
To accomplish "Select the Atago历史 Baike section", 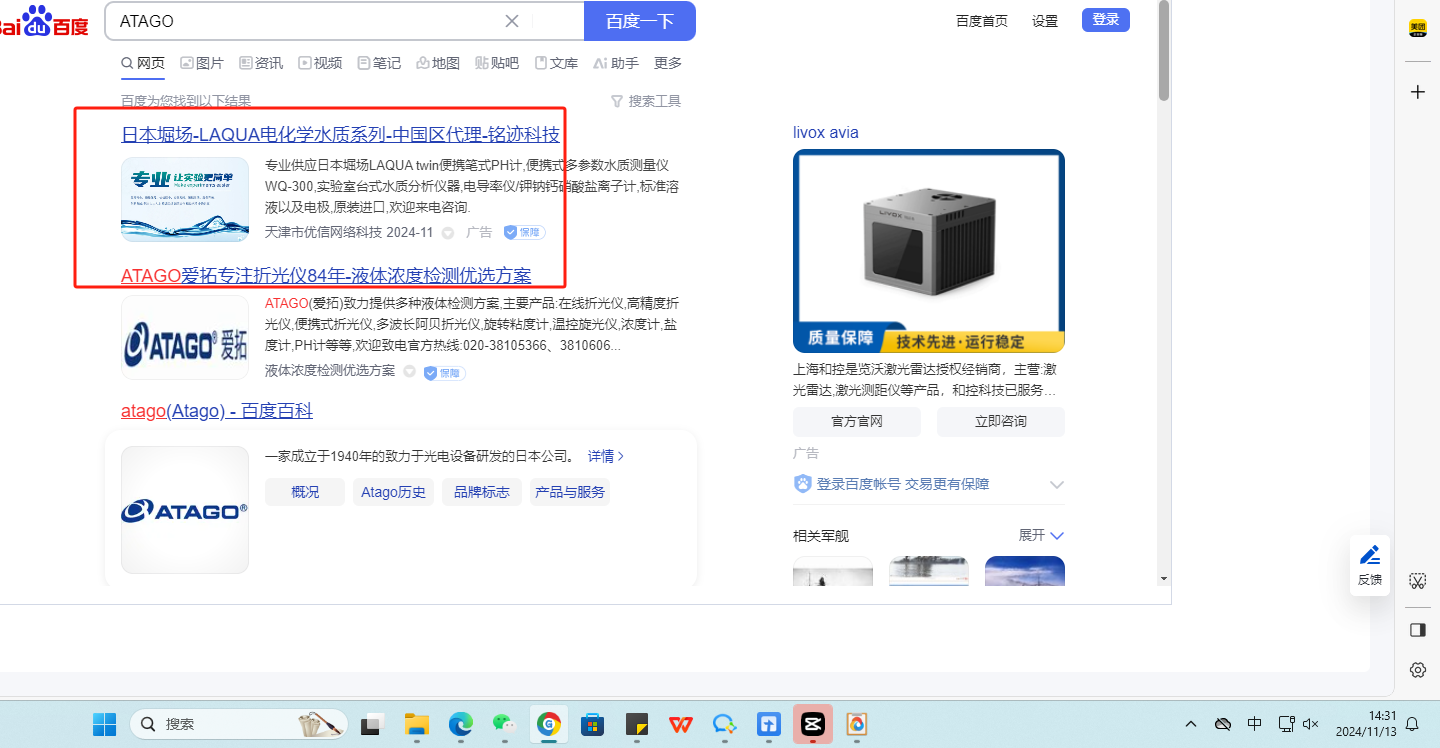I will tap(393, 492).
